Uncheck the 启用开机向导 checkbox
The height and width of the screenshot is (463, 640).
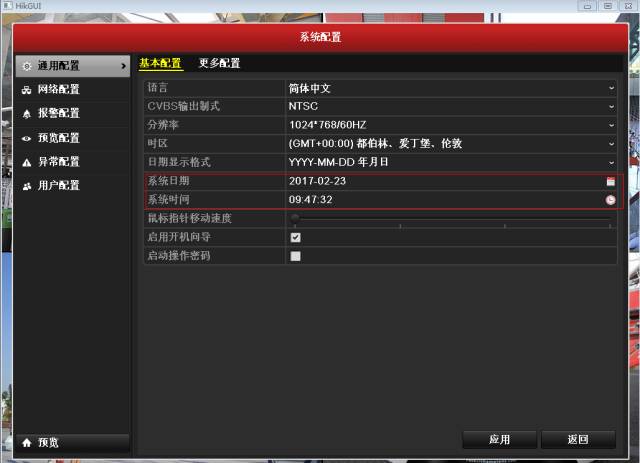click(x=295, y=238)
